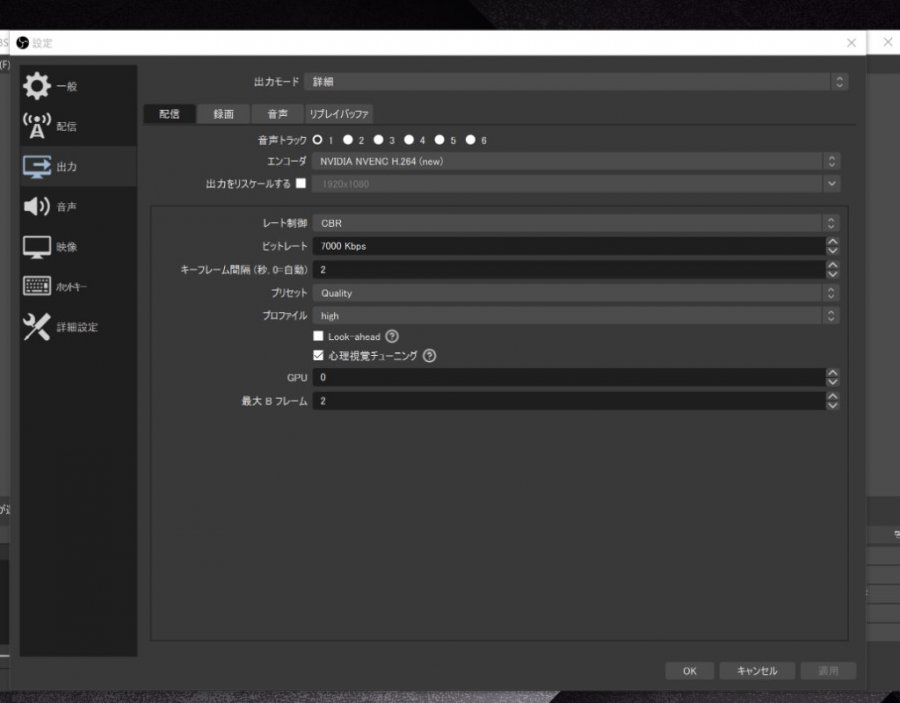Click the キャンセル cancel button
This screenshot has width=900, height=703.
pos(757,671)
